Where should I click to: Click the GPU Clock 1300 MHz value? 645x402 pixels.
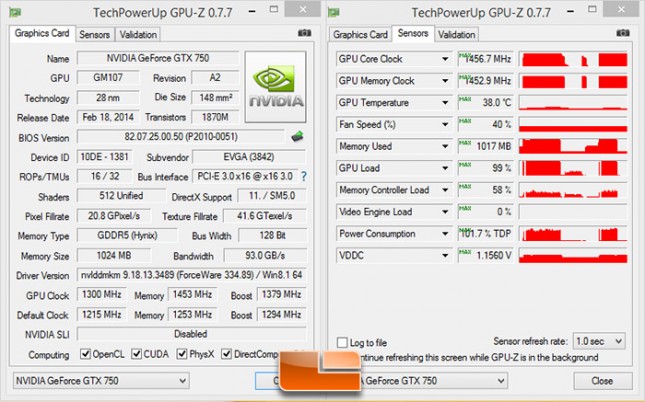[x=102, y=294]
